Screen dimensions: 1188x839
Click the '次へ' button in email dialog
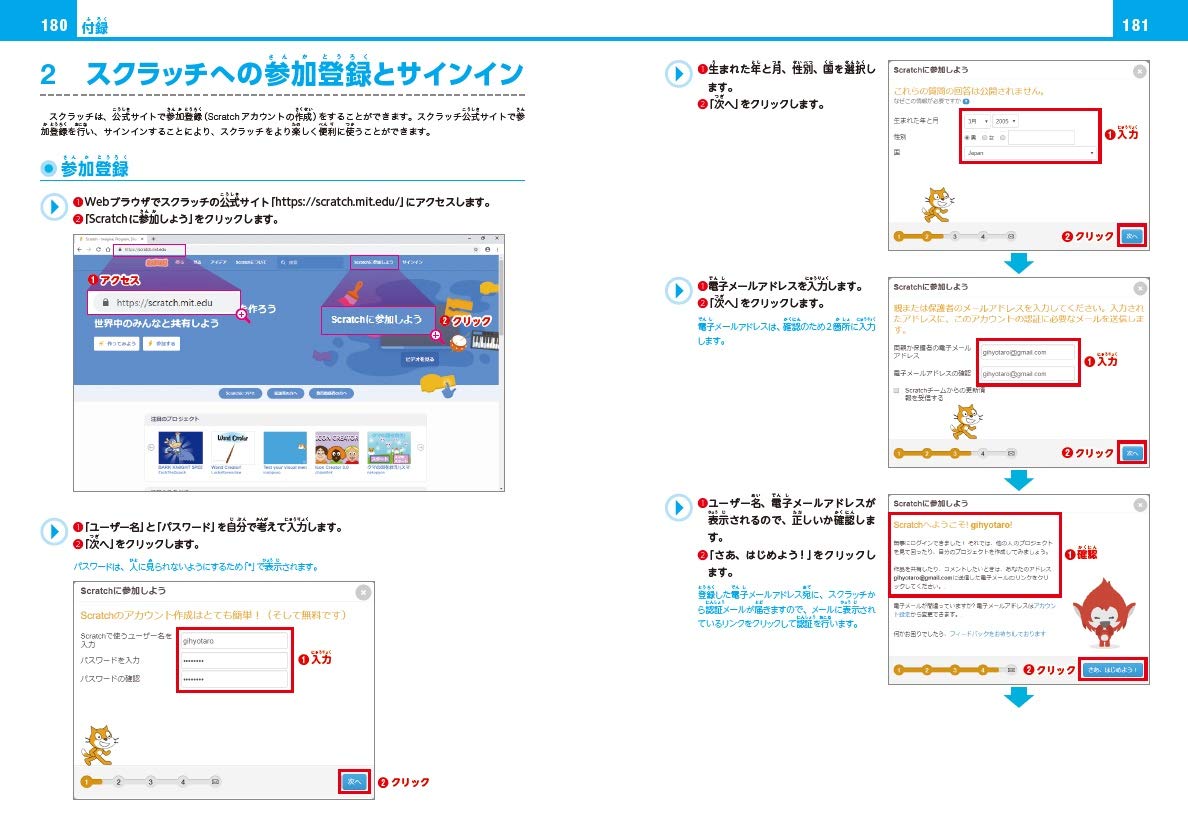point(1133,453)
